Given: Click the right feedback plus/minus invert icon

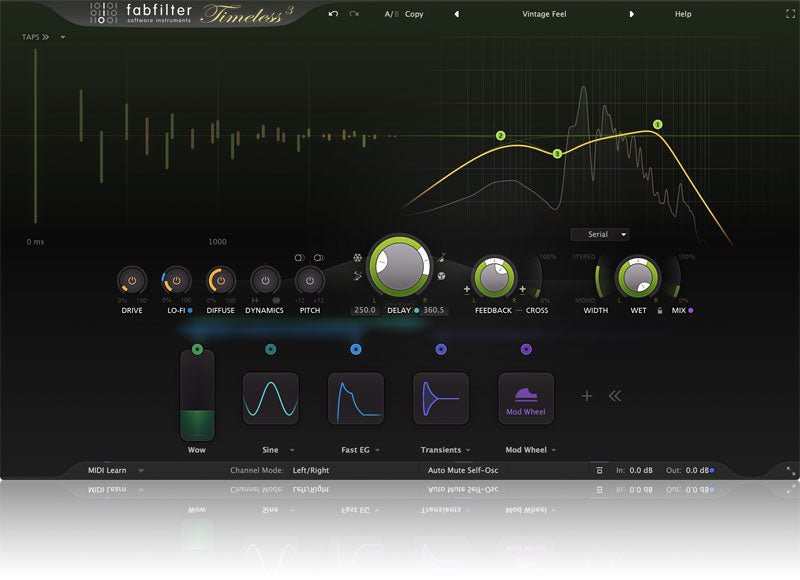Looking at the screenshot, I should [x=522, y=290].
